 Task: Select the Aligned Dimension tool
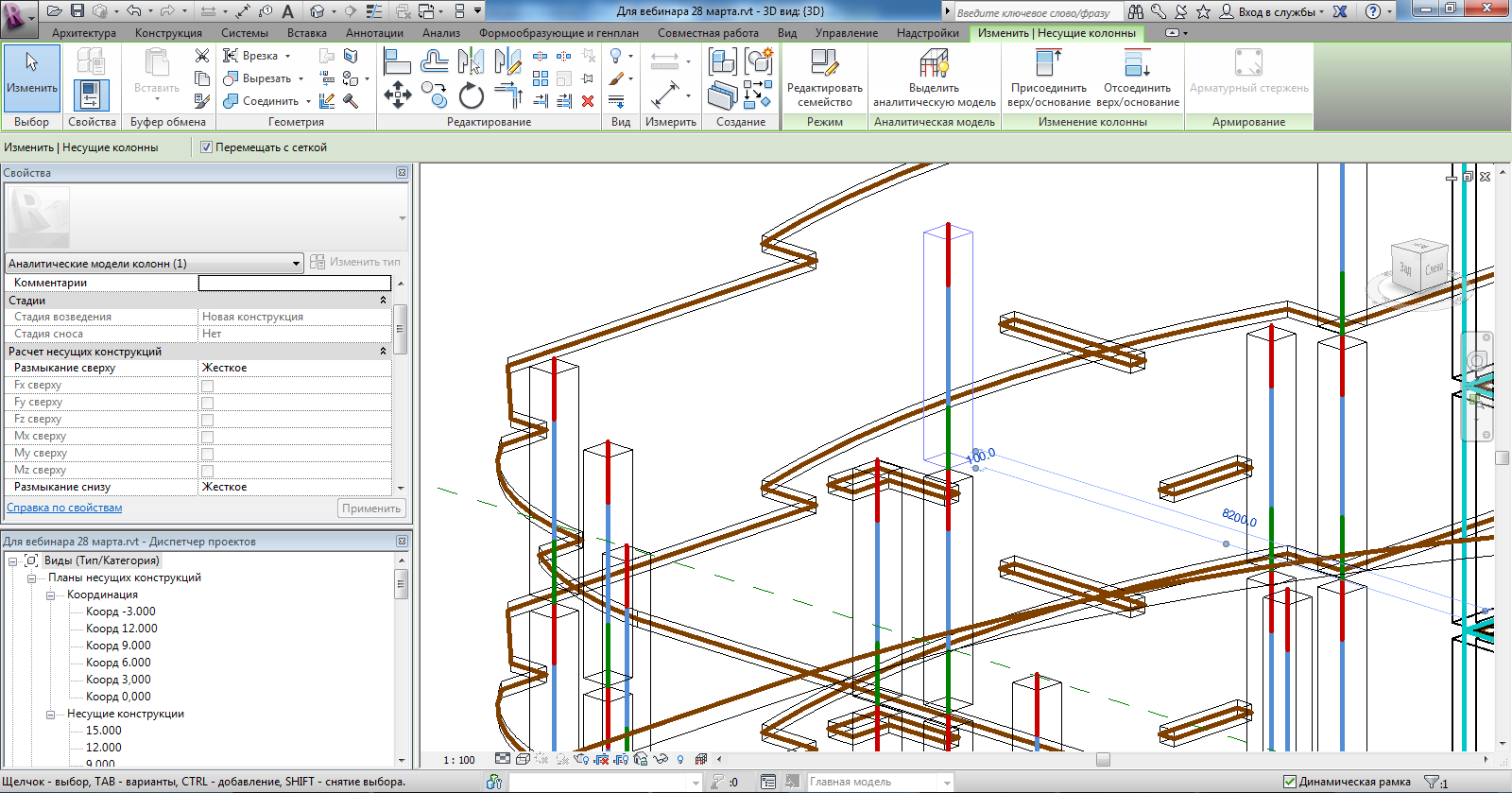click(x=664, y=95)
